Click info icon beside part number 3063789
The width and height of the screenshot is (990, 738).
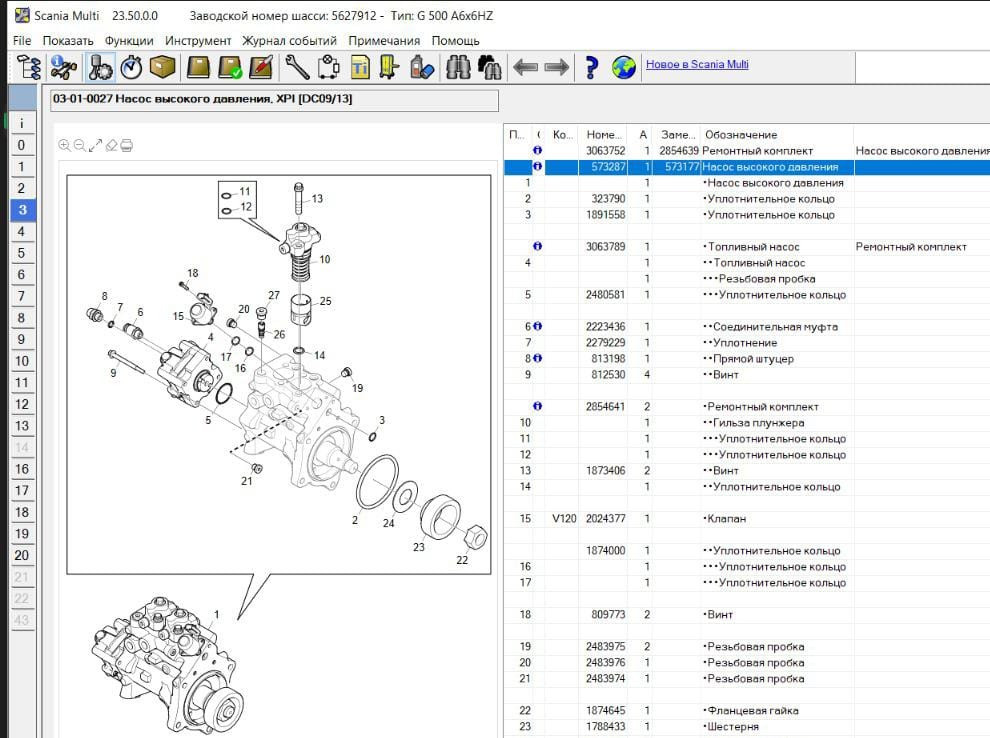(x=537, y=246)
